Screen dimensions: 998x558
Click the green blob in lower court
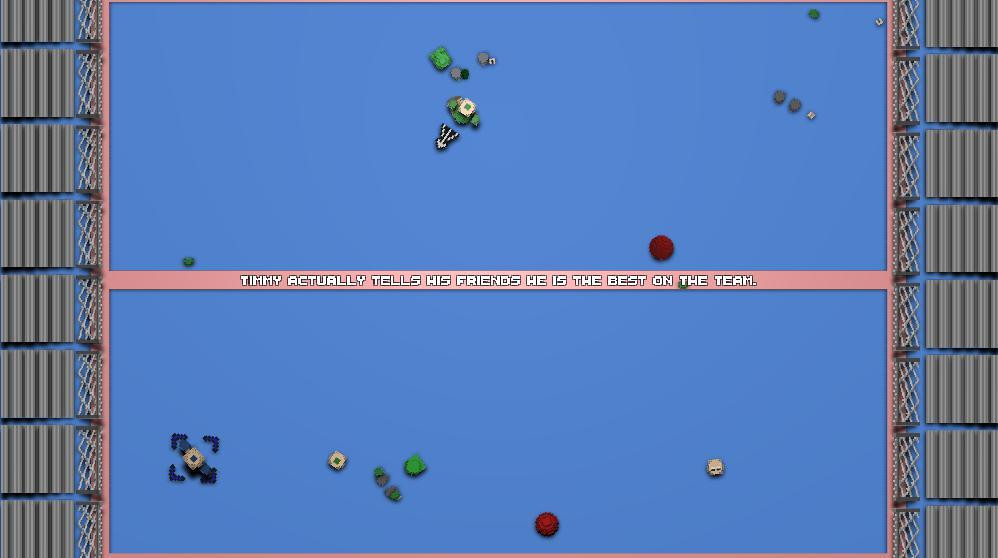[x=415, y=465]
